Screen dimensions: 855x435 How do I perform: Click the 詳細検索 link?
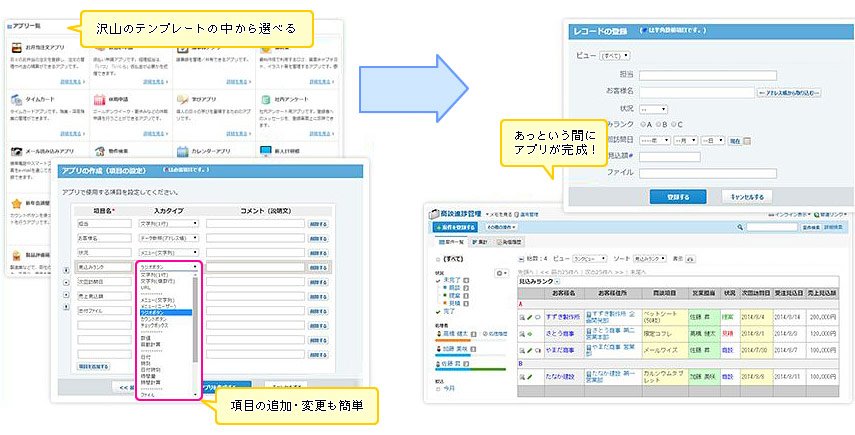833,227
